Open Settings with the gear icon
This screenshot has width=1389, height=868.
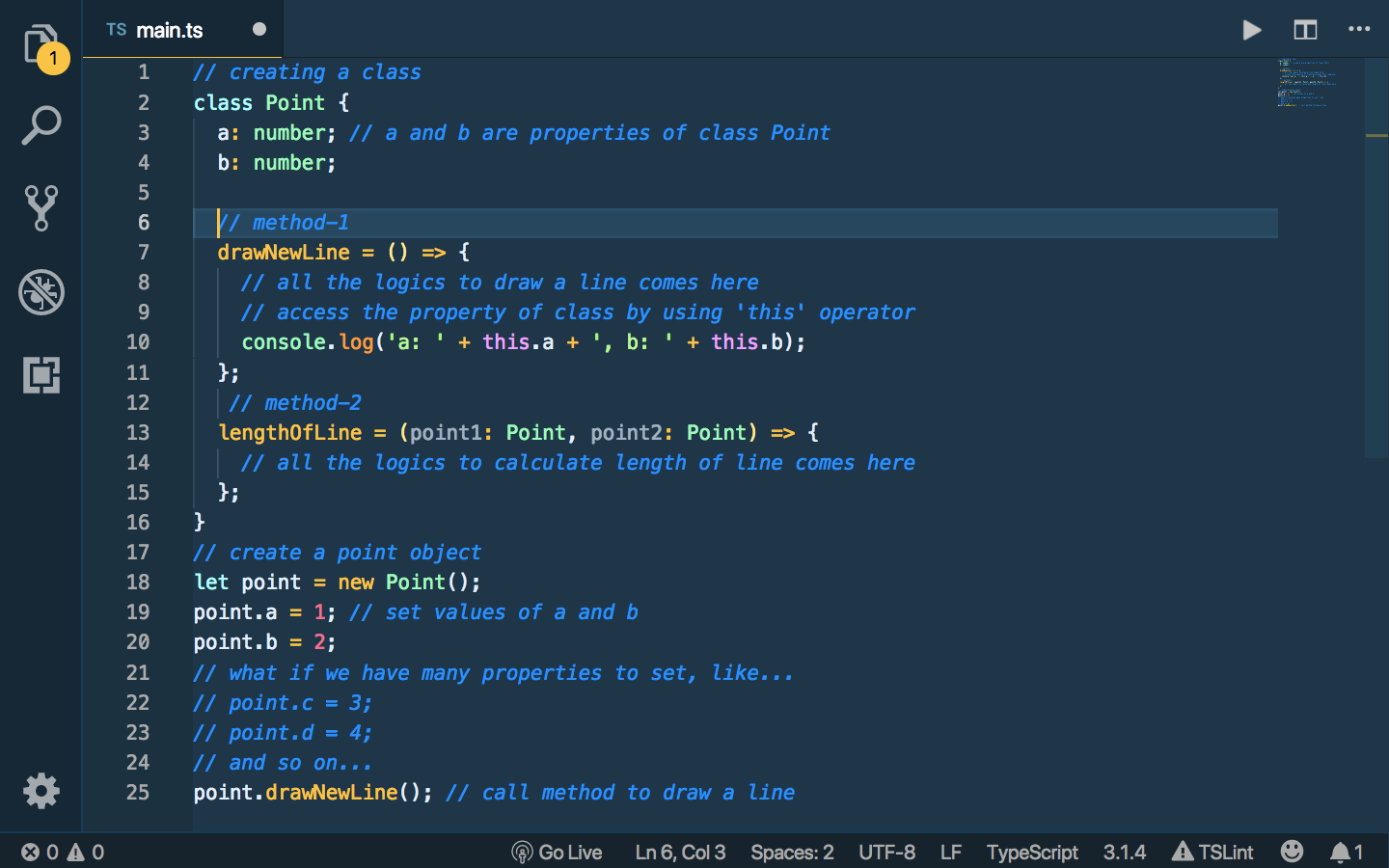coord(41,791)
